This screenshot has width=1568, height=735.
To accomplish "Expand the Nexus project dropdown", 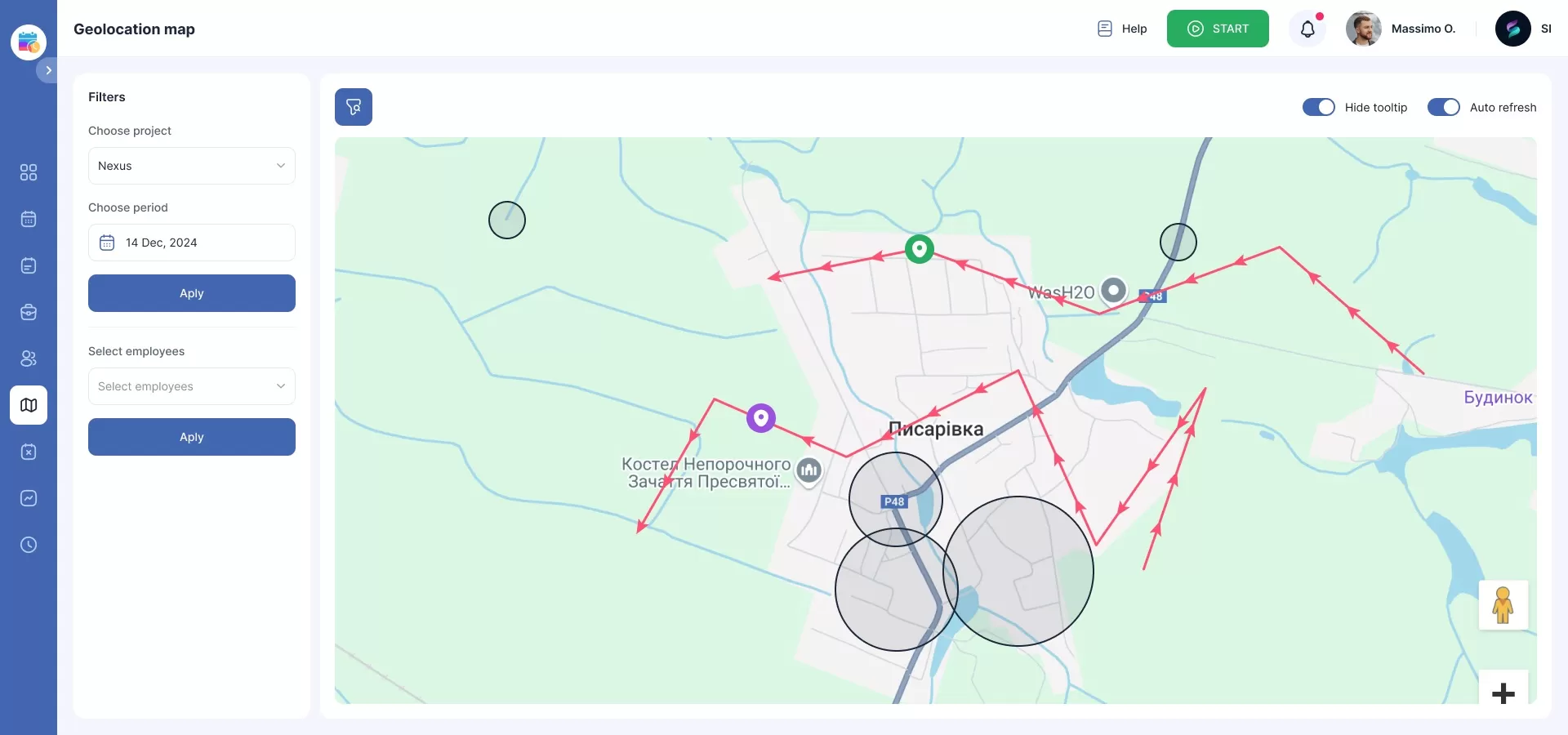I will point(192,166).
